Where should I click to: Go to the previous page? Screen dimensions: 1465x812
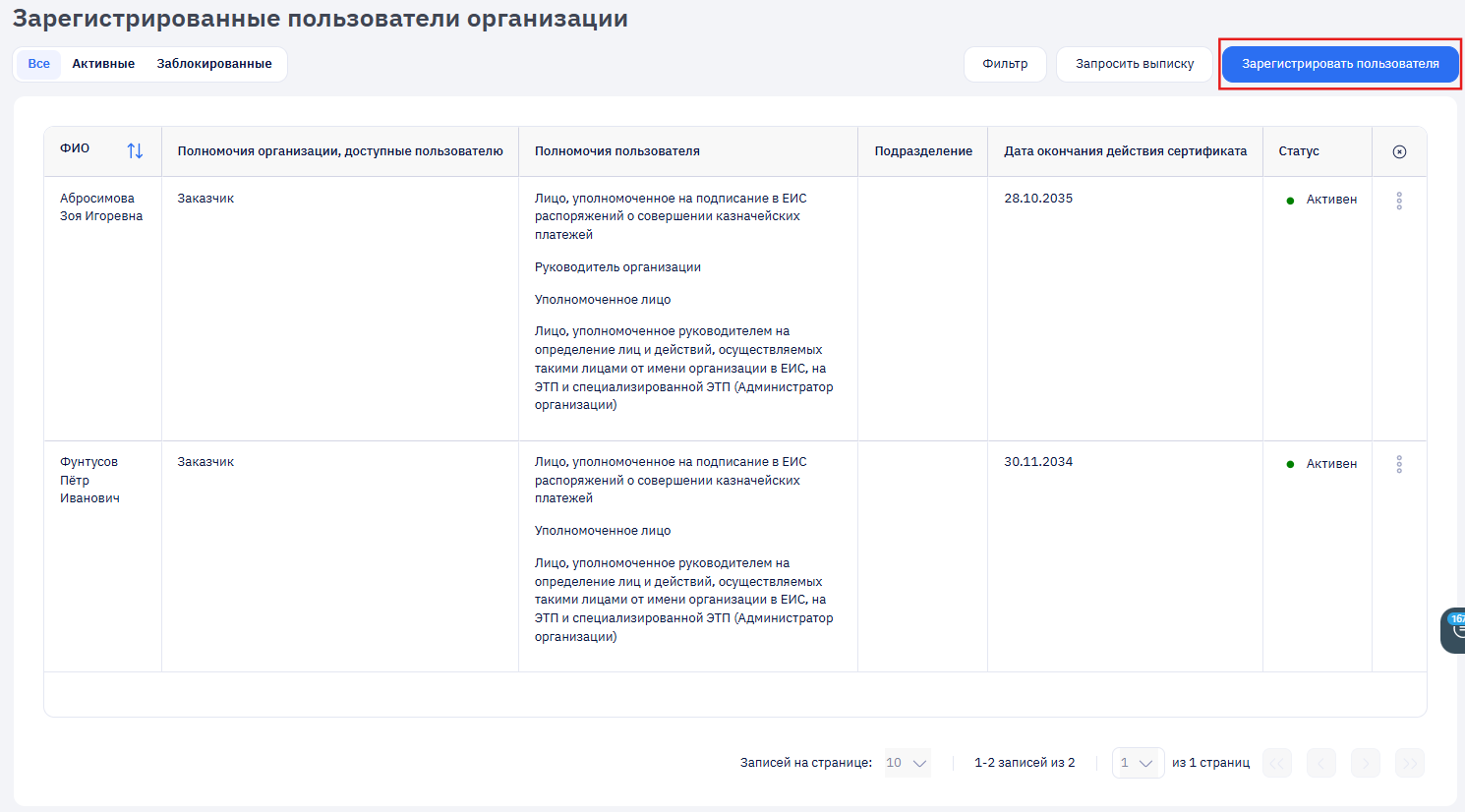[1321, 763]
